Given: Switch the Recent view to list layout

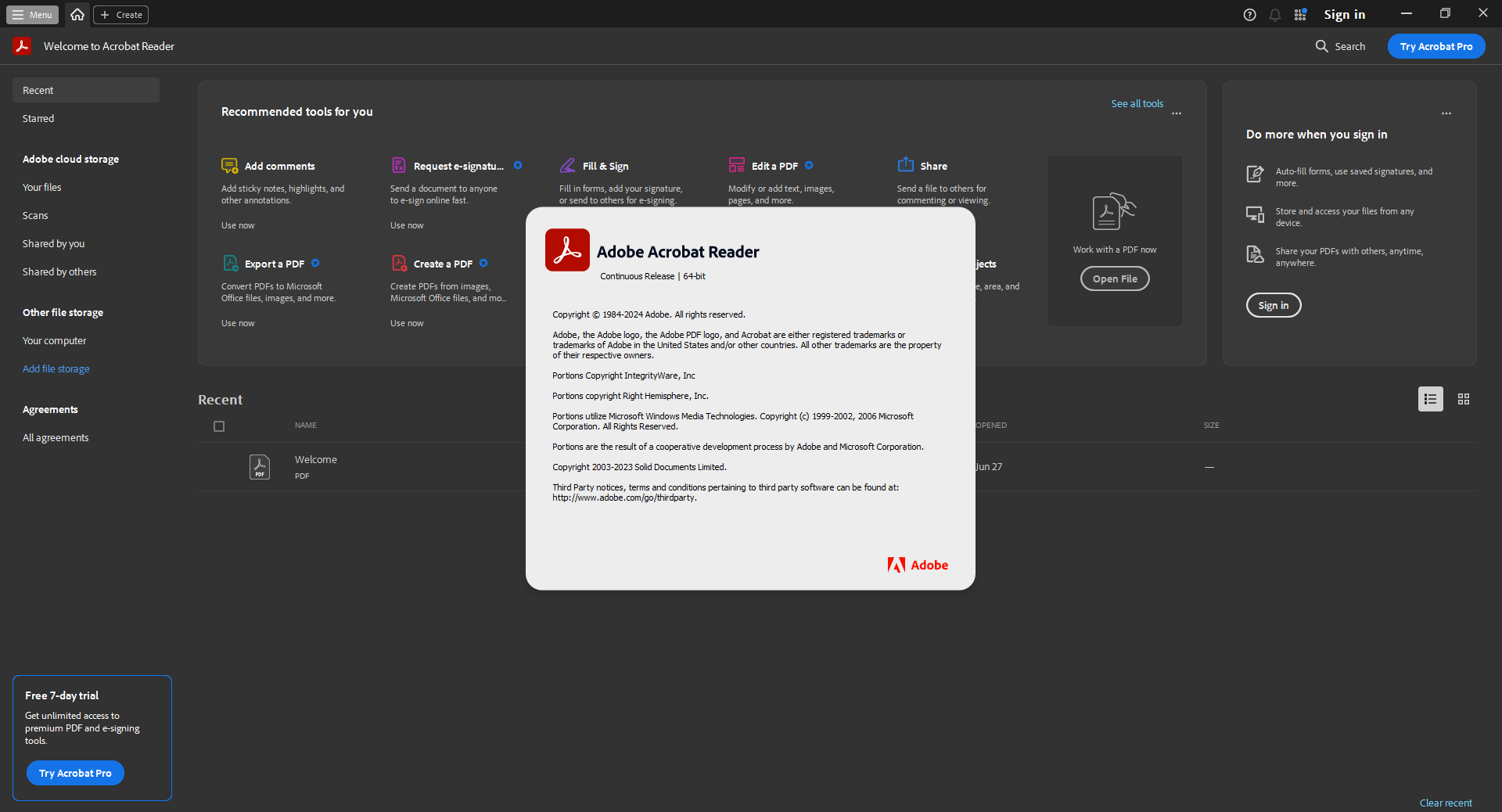Looking at the screenshot, I should [1430, 399].
